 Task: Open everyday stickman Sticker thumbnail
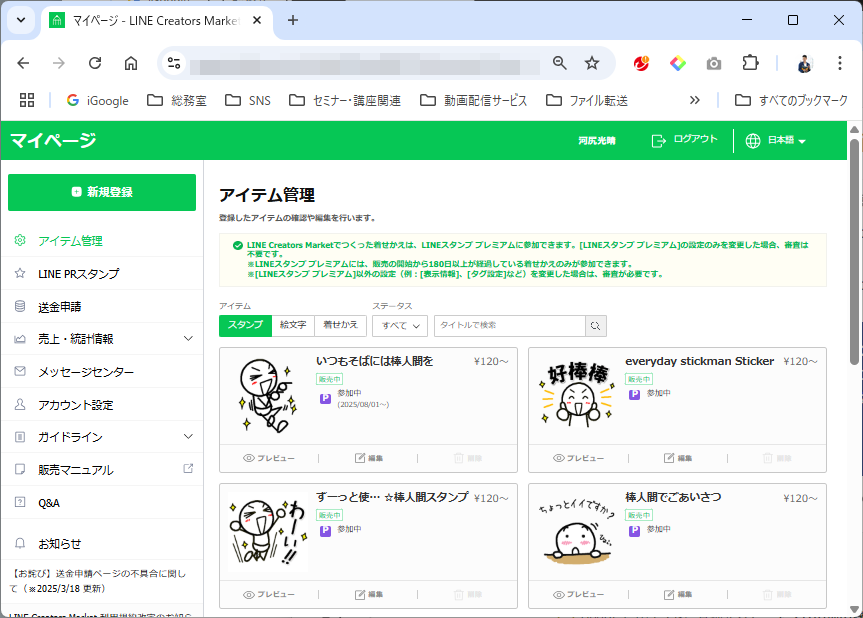click(577, 395)
